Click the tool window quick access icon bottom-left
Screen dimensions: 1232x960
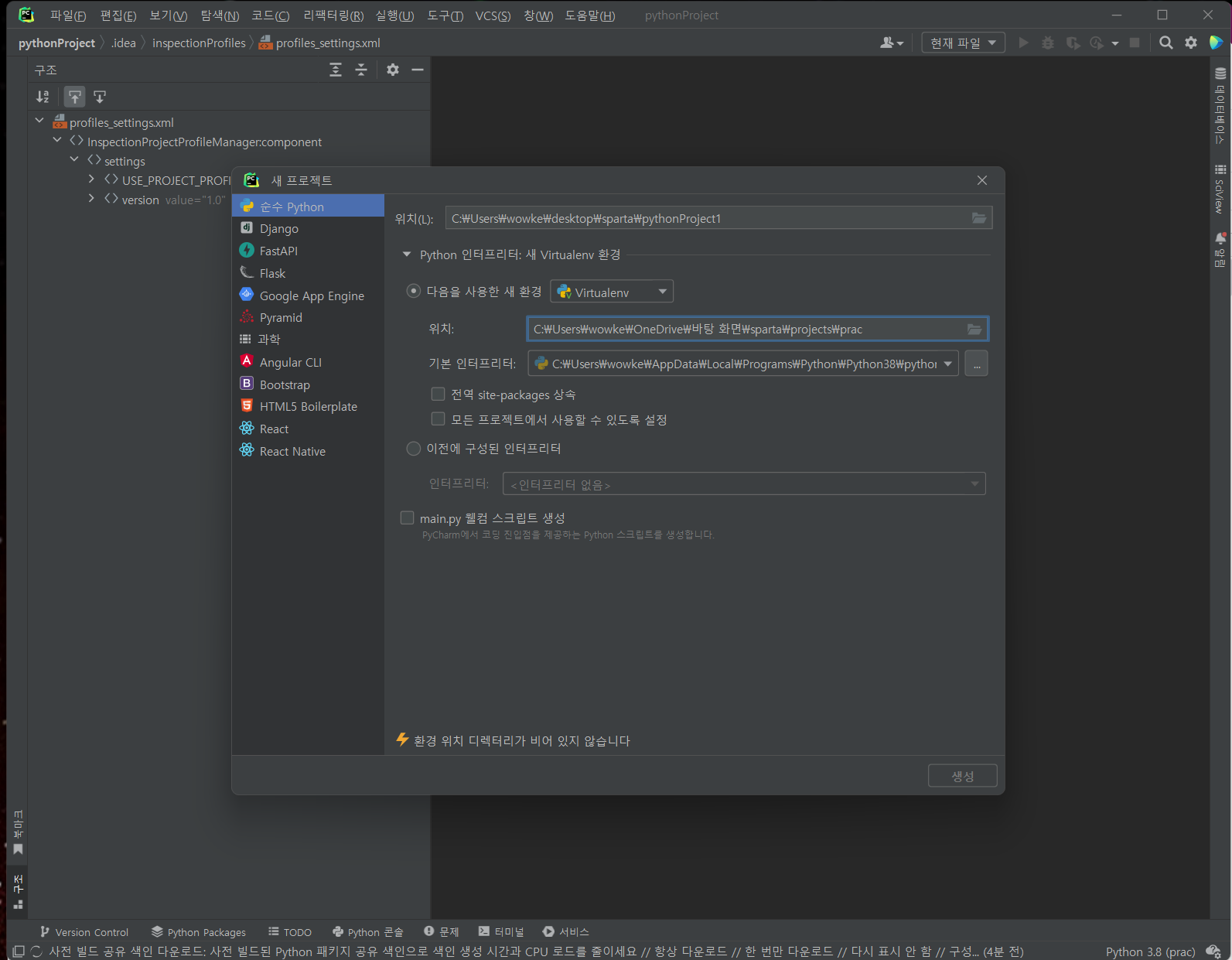tap(19, 951)
